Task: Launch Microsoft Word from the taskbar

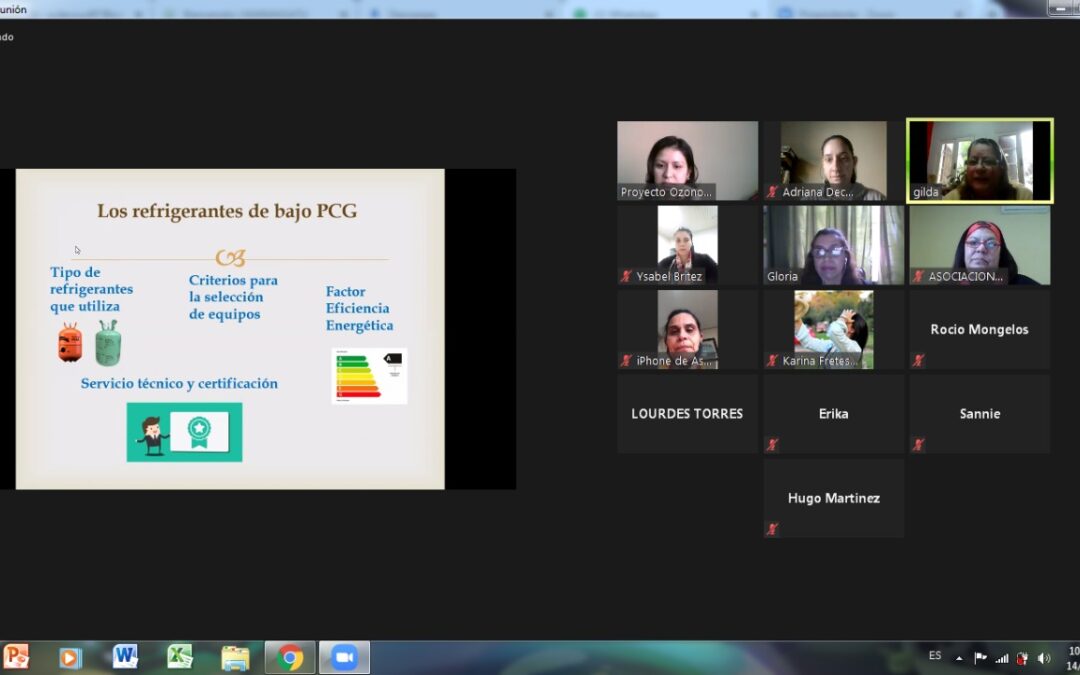Action: click(125, 657)
